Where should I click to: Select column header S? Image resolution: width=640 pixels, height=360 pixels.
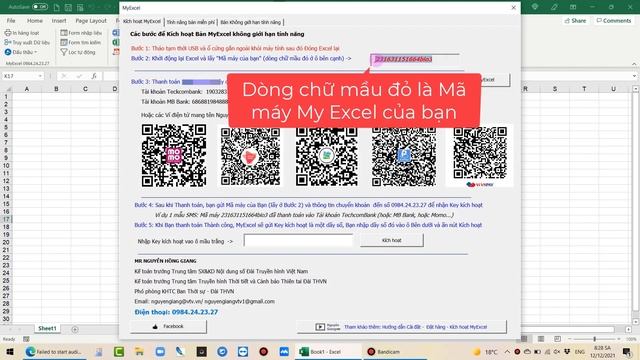tap(555, 89)
